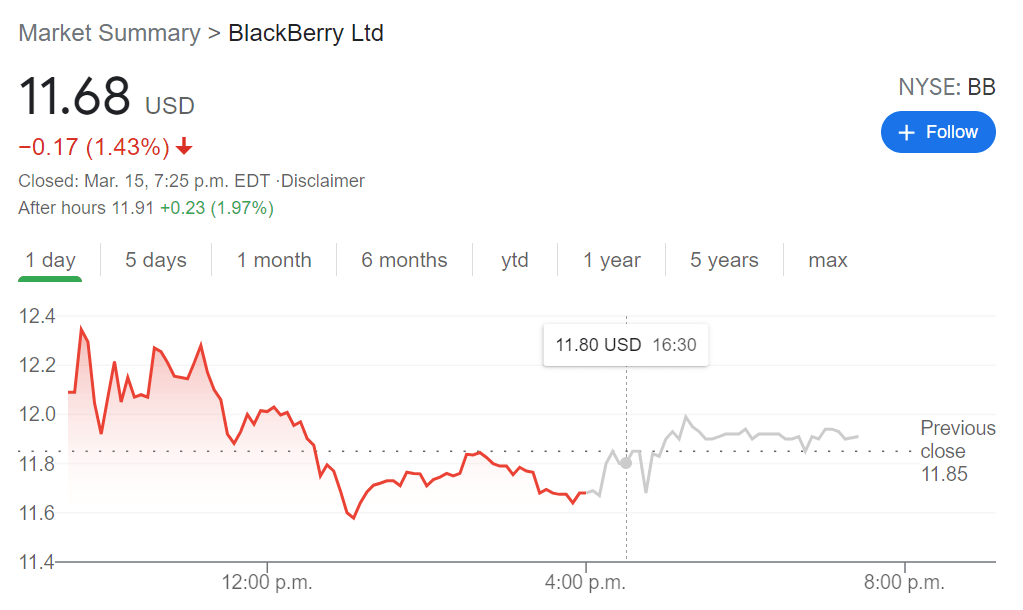Click the Market Summary breadcrumb
Image resolution: width=1023 pixels, height=610 pixels.
point(109,33)
